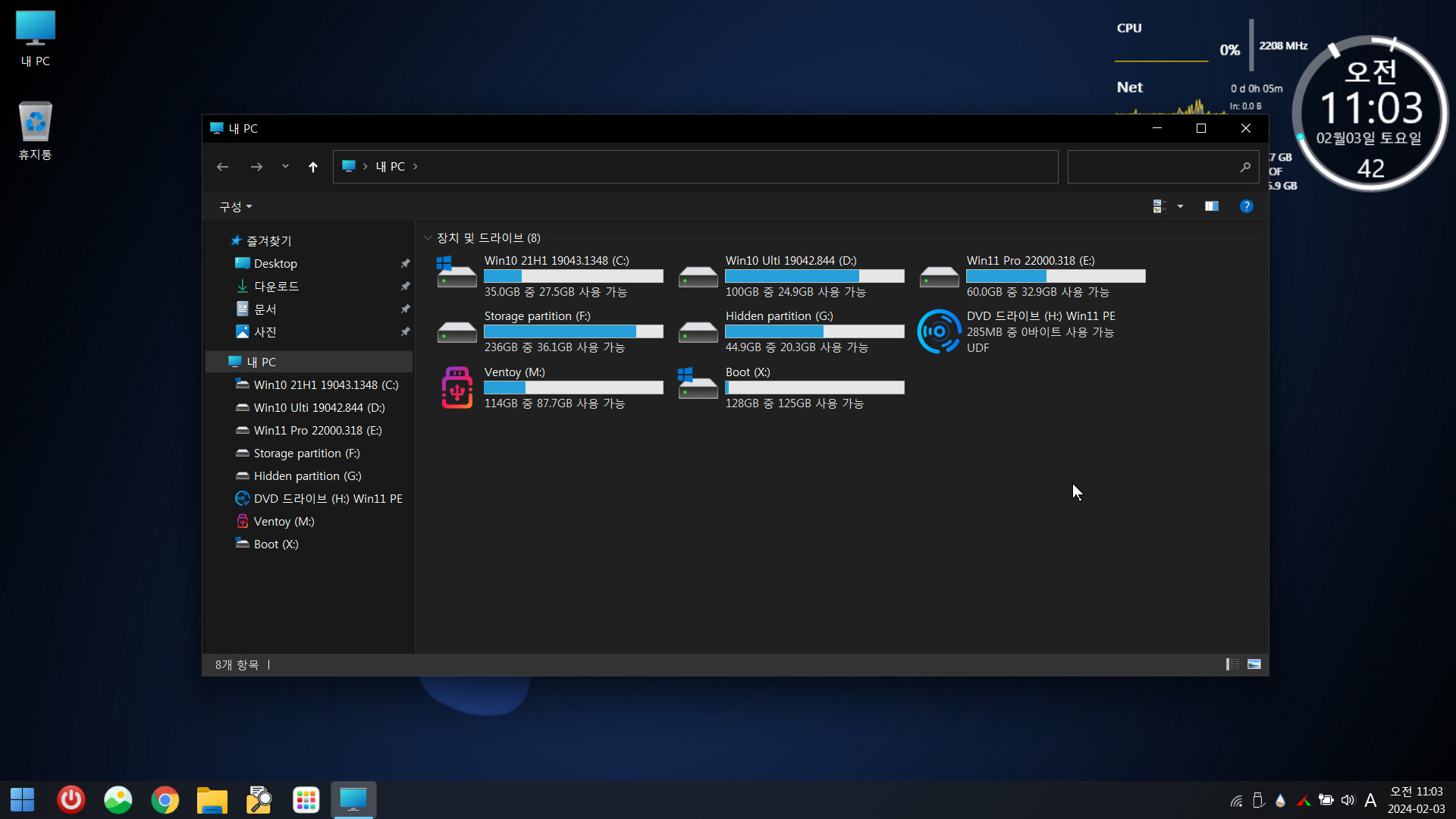Open the recent locations dropdown arrow
Image resolution: width=1456 pixels, height=819 pixels.
tap(285, 166)
